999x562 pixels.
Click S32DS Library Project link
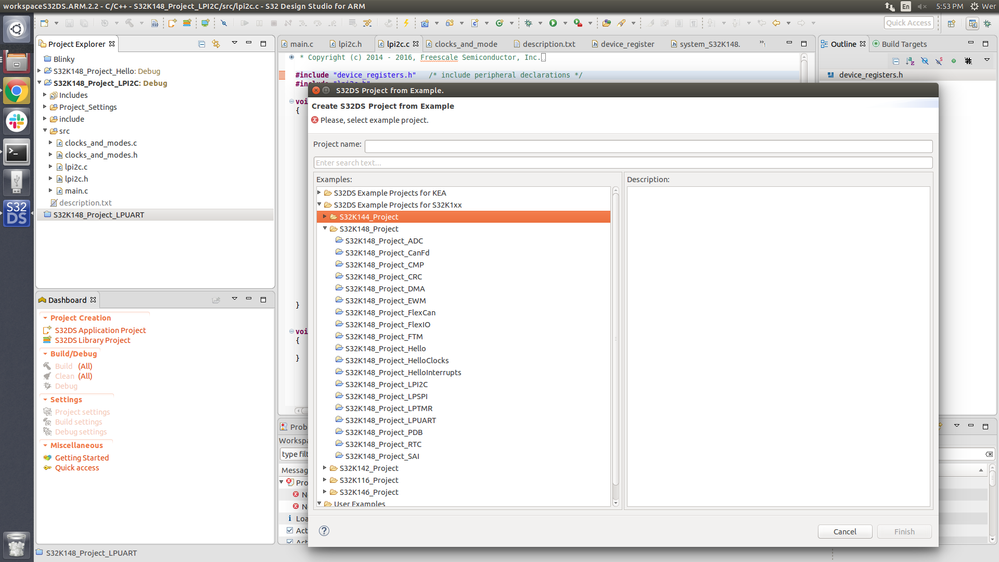tap(92, 340)
